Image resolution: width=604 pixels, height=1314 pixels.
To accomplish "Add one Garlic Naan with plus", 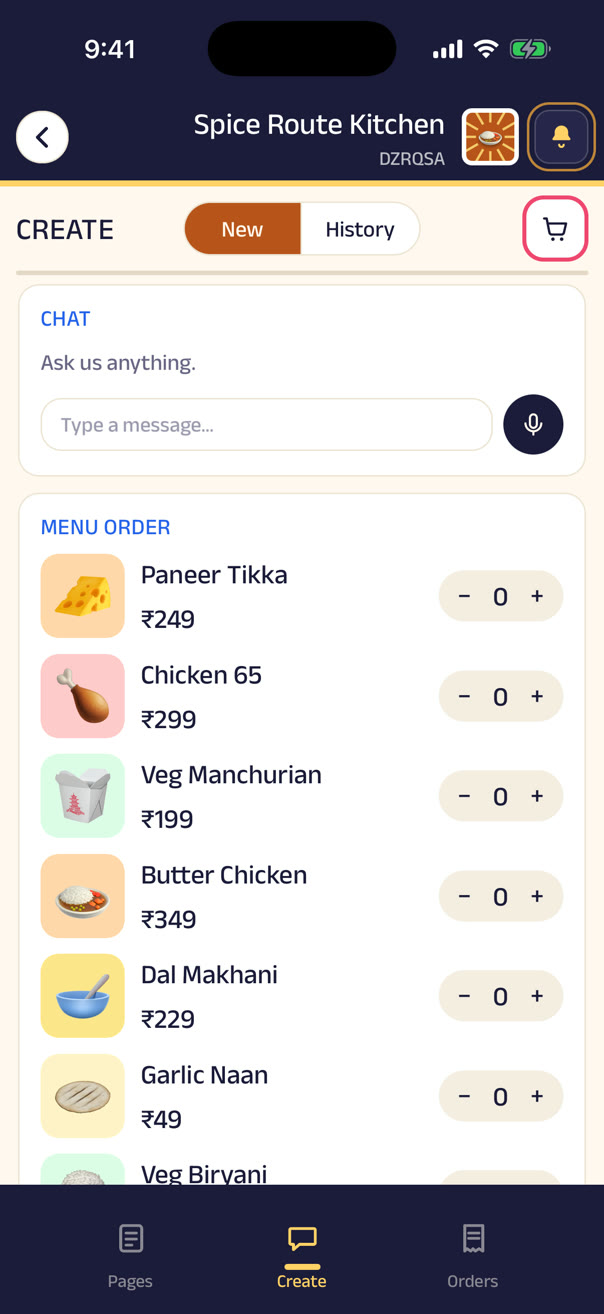I will [537, 1096].
